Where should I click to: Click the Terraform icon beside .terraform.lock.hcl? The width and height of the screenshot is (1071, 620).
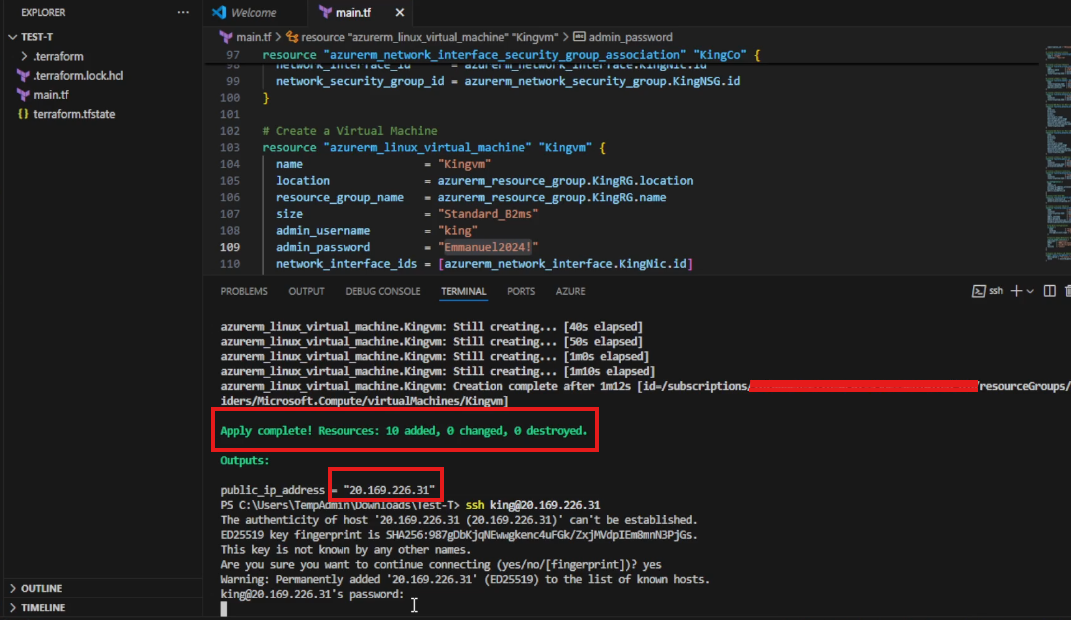pos(23,76)
